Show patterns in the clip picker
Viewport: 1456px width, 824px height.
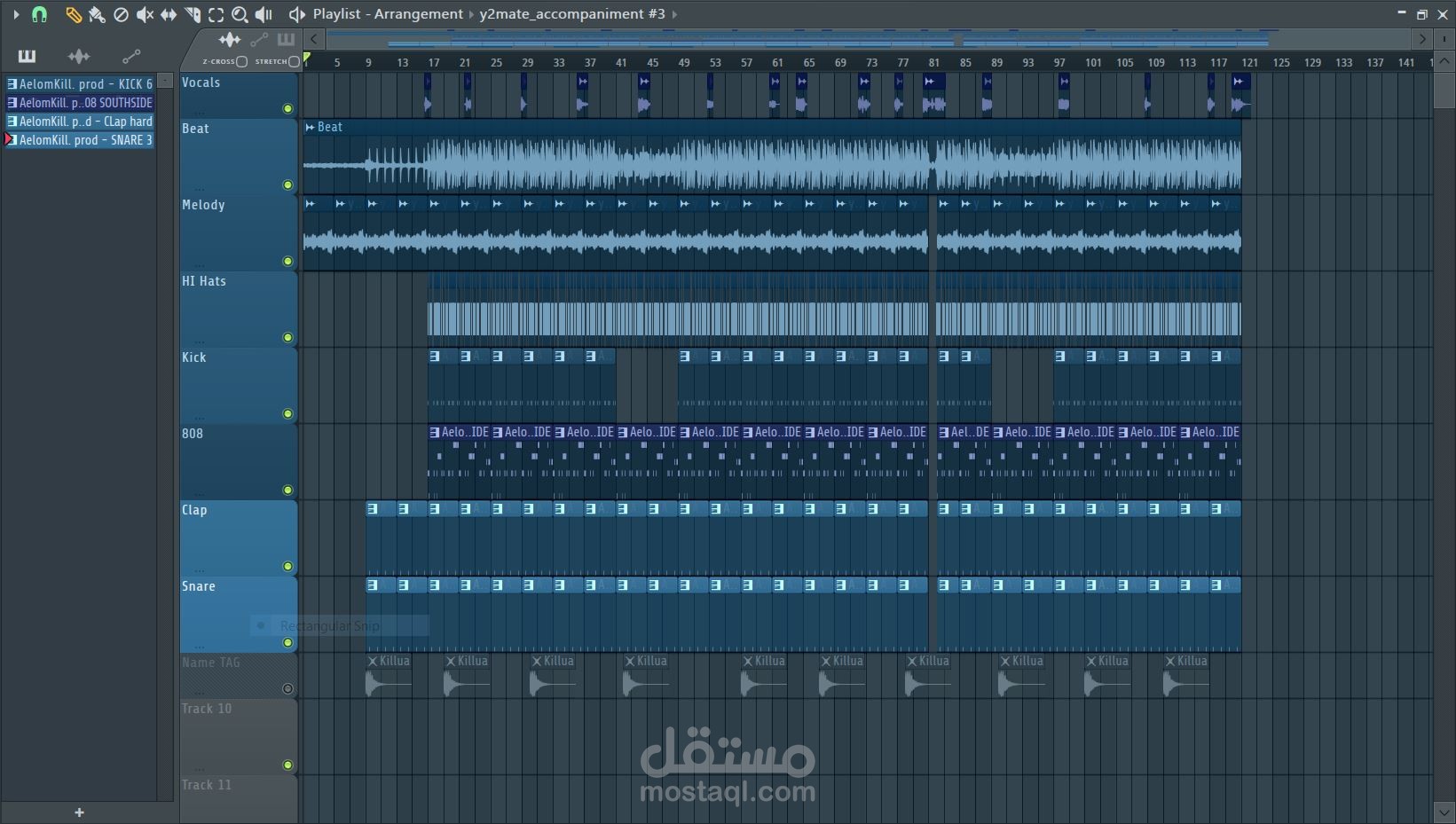pyautogui.click(x=27, y=57)
